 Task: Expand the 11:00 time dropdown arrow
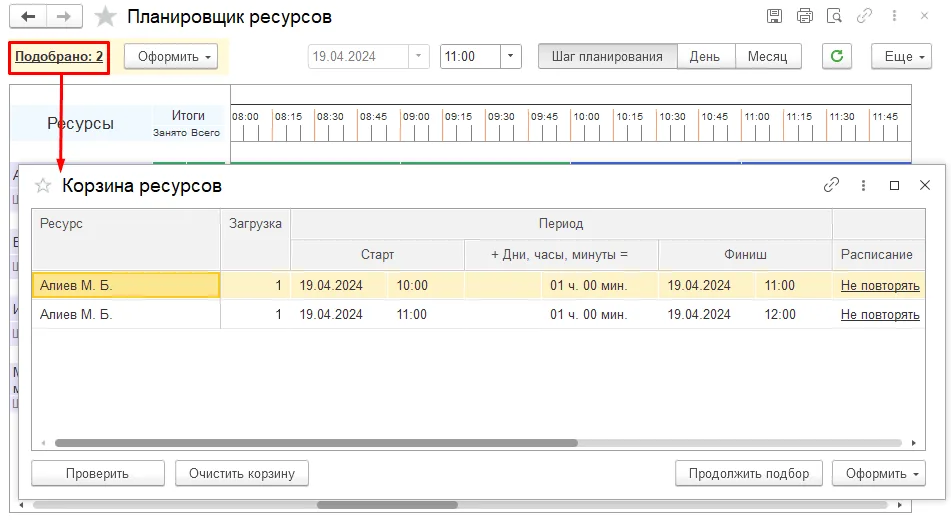[511, 56]
